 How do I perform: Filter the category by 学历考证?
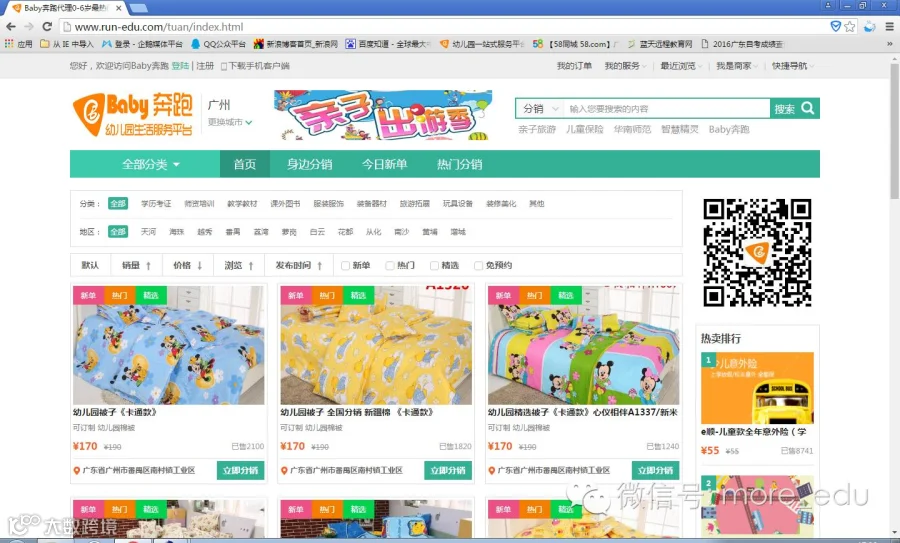click(156, 203)
